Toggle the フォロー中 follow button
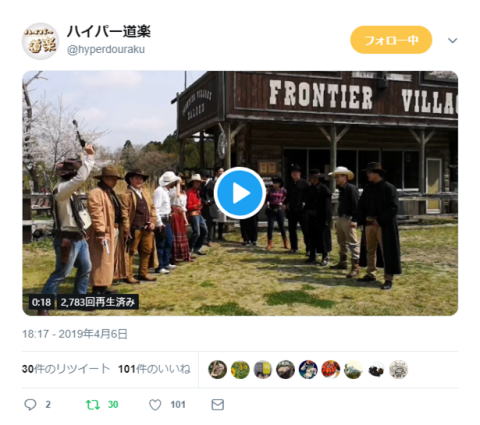This screenshot has height=425, width=480. (x=391, y=40)
